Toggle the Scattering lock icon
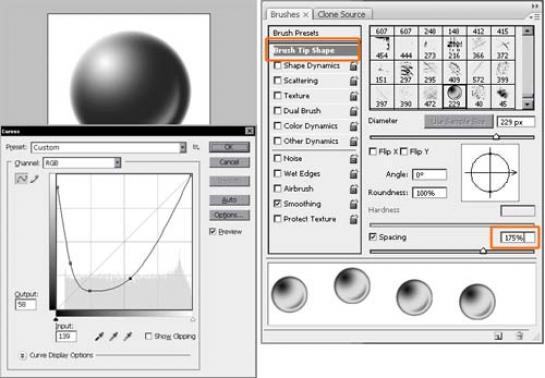The width and height of the screenshot is (545, 378). click(x=353, y=81)
